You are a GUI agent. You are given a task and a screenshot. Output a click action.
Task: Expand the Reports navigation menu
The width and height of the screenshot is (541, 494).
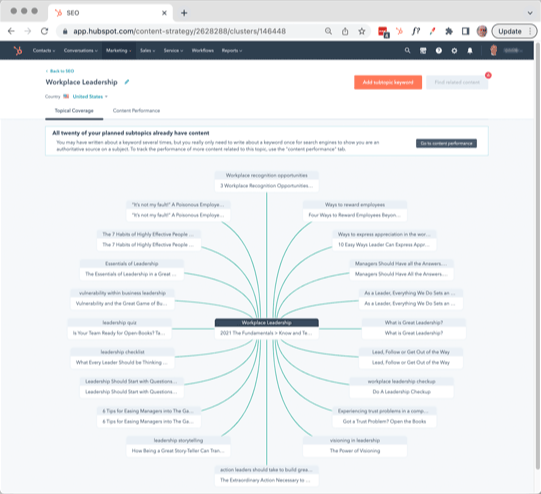232,50
